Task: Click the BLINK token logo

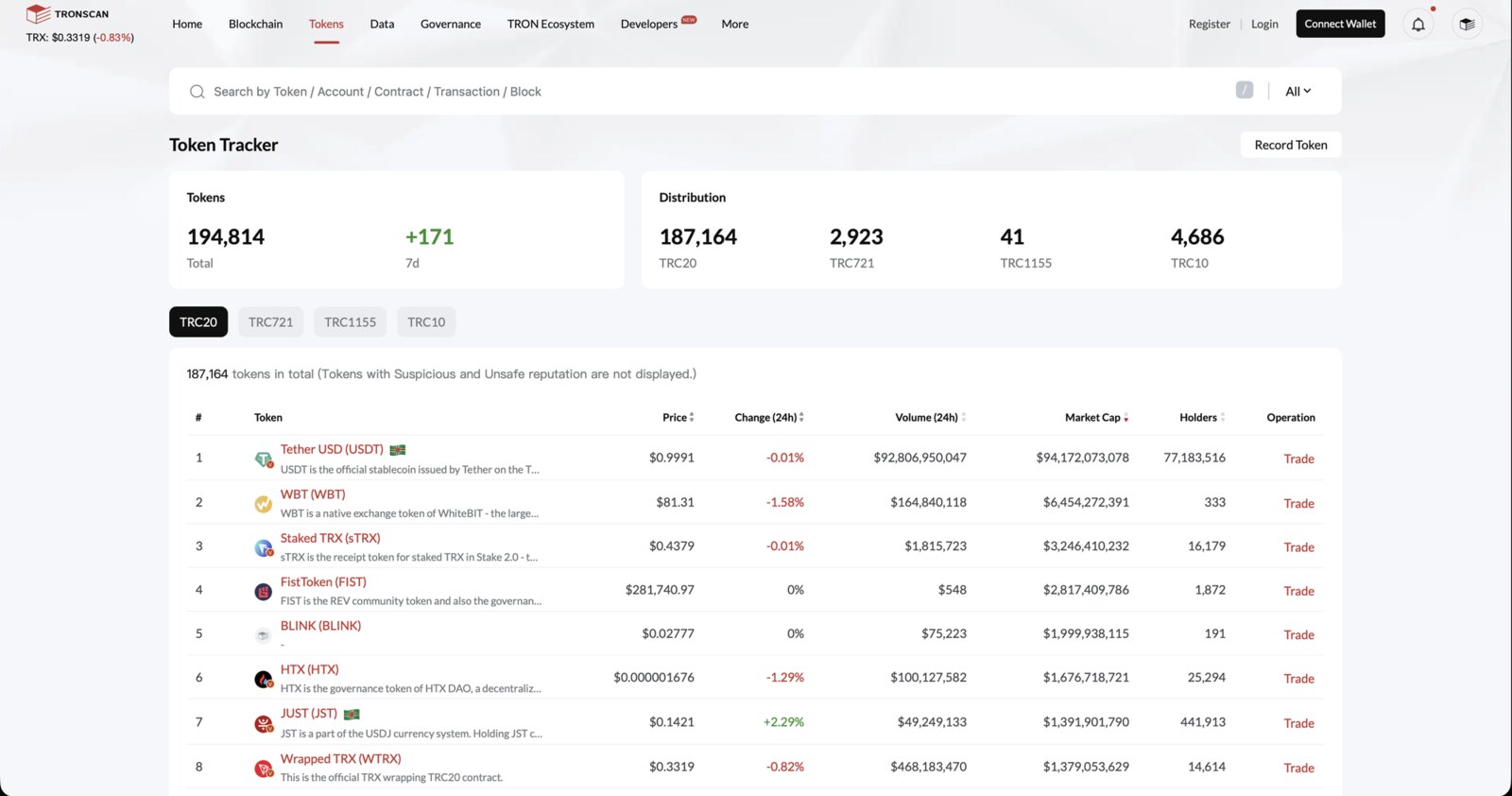Action: [x=264, y=635]
